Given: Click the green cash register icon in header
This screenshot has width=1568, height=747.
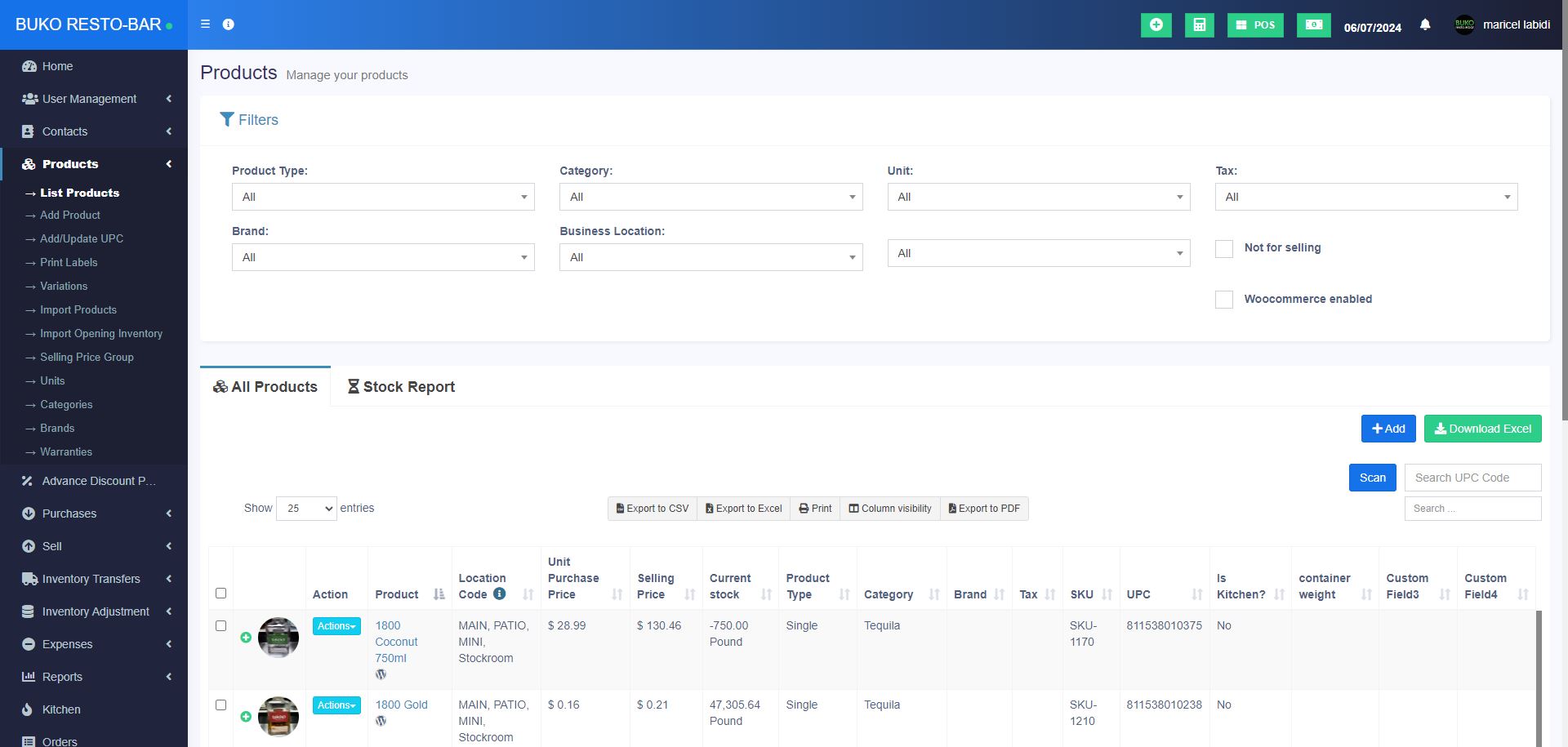Looking at the screenshot, I should [1313, 25].
